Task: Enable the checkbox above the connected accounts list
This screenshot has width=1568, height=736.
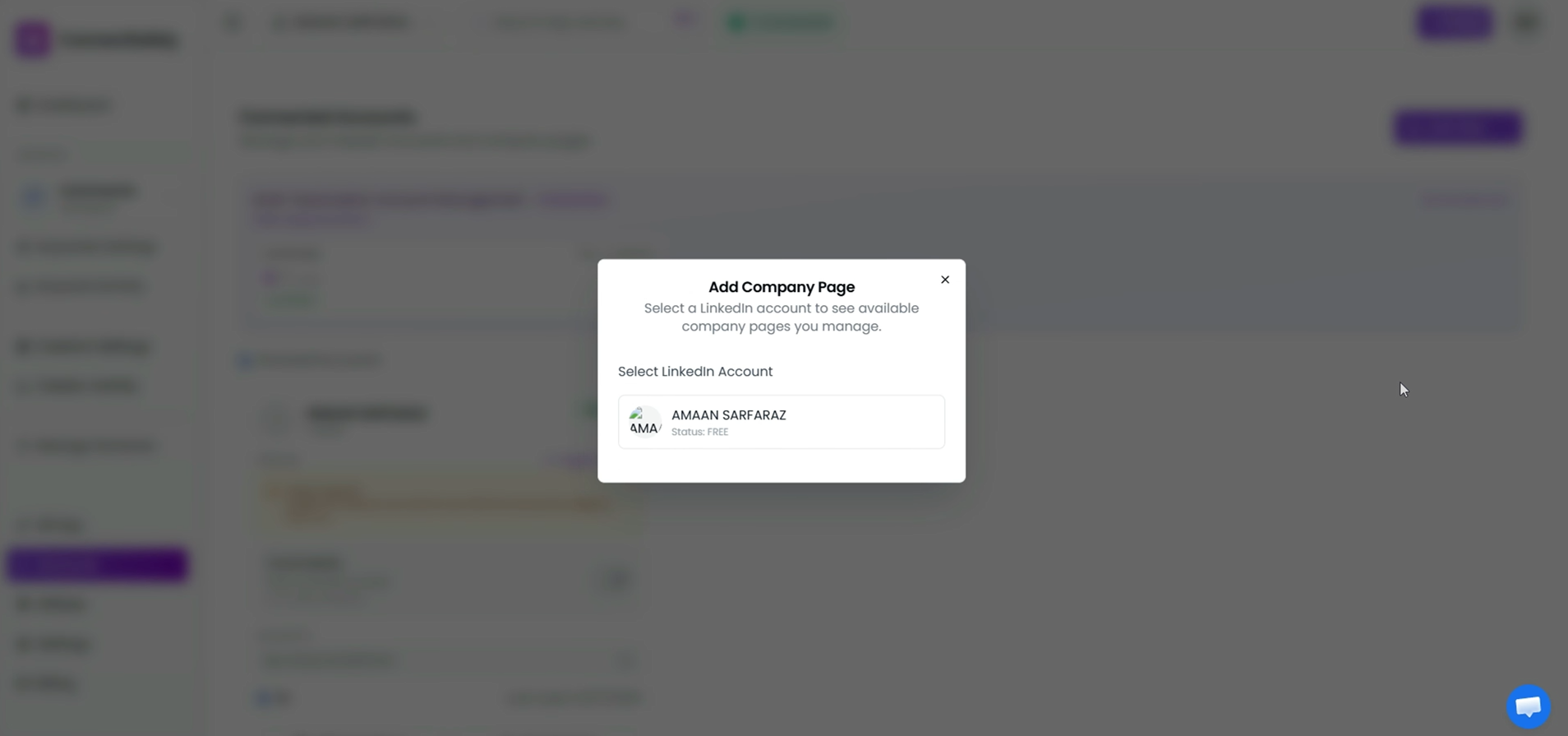Action: (x=245, y=360)
